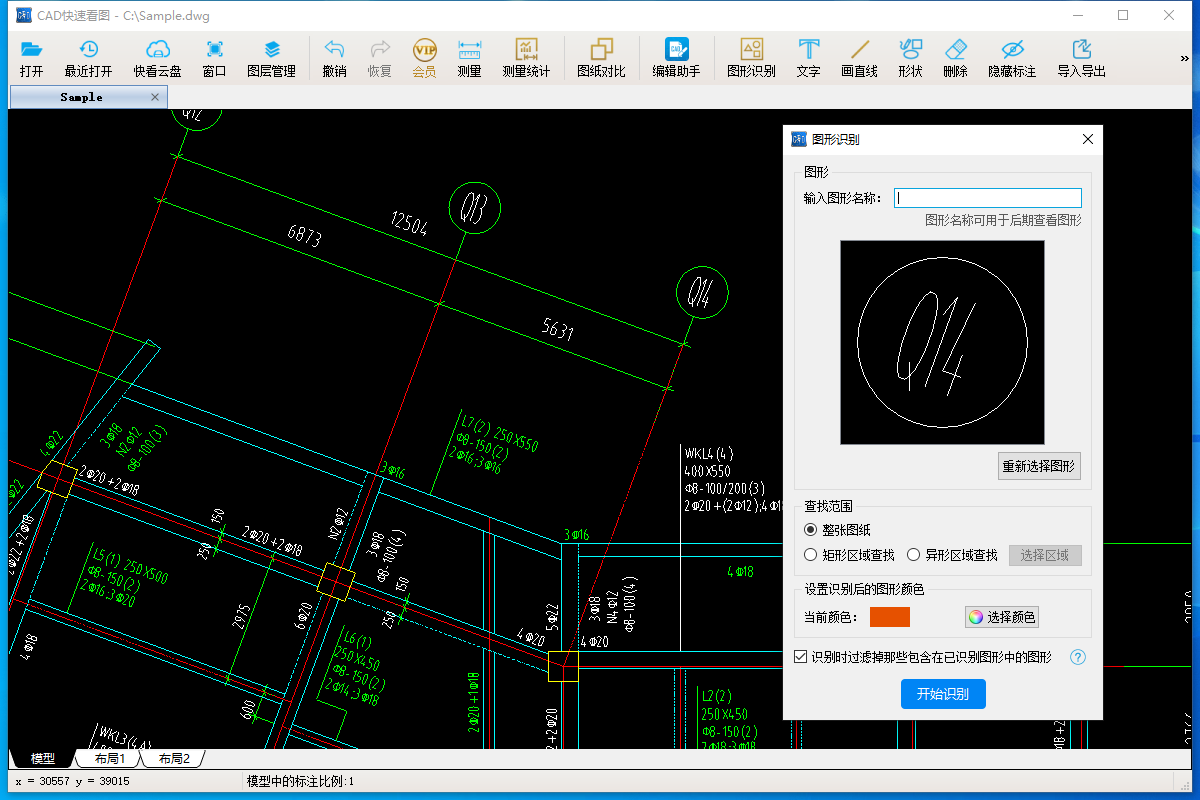Click the shape name input field
This screenshot has width=1200, height=800.
click(x=988, y=197)
